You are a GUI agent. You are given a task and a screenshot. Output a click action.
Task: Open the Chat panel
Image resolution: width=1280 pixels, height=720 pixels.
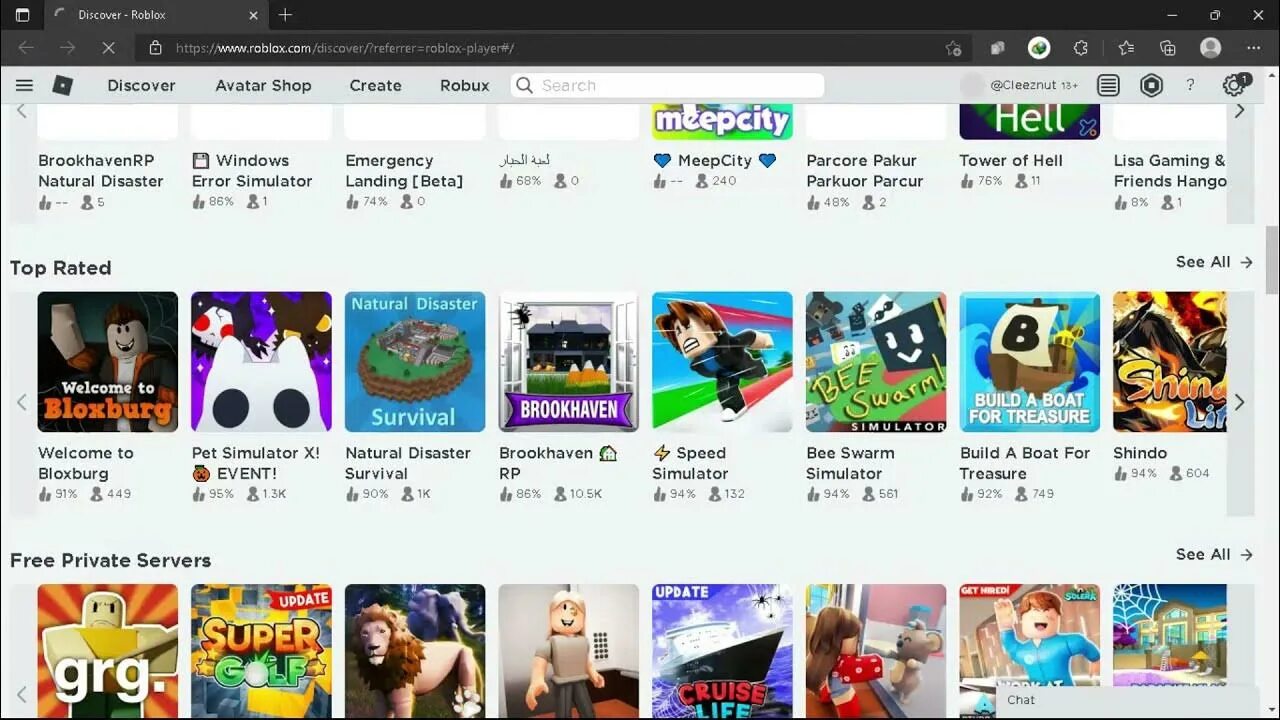(x=1127, y=700)
